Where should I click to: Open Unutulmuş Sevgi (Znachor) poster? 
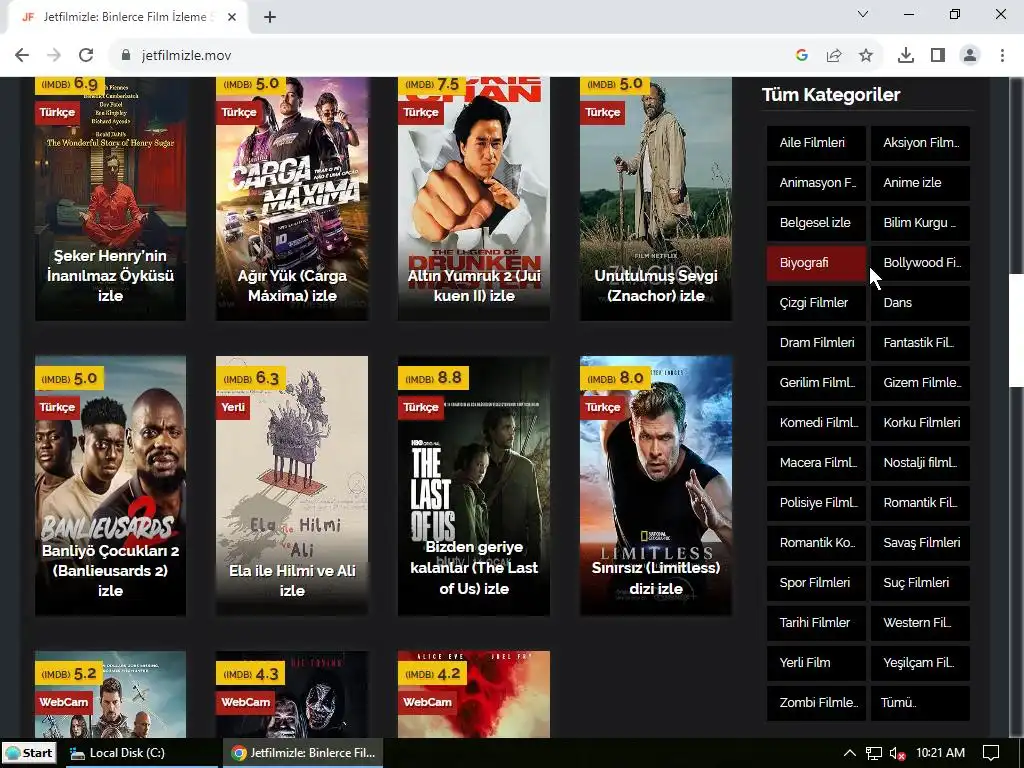click(x=656, y=199)
